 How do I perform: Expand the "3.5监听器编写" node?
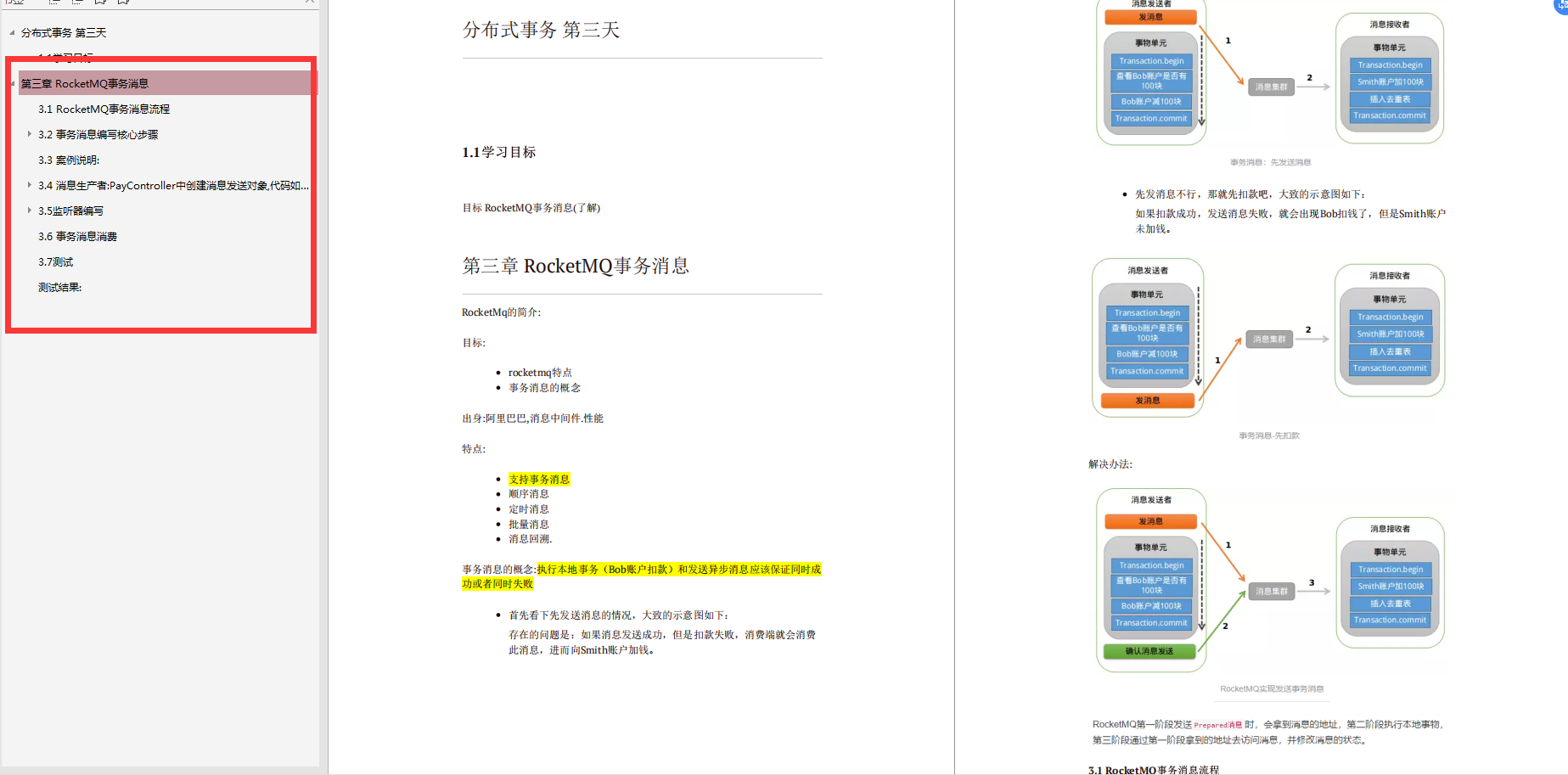[31, 211]
